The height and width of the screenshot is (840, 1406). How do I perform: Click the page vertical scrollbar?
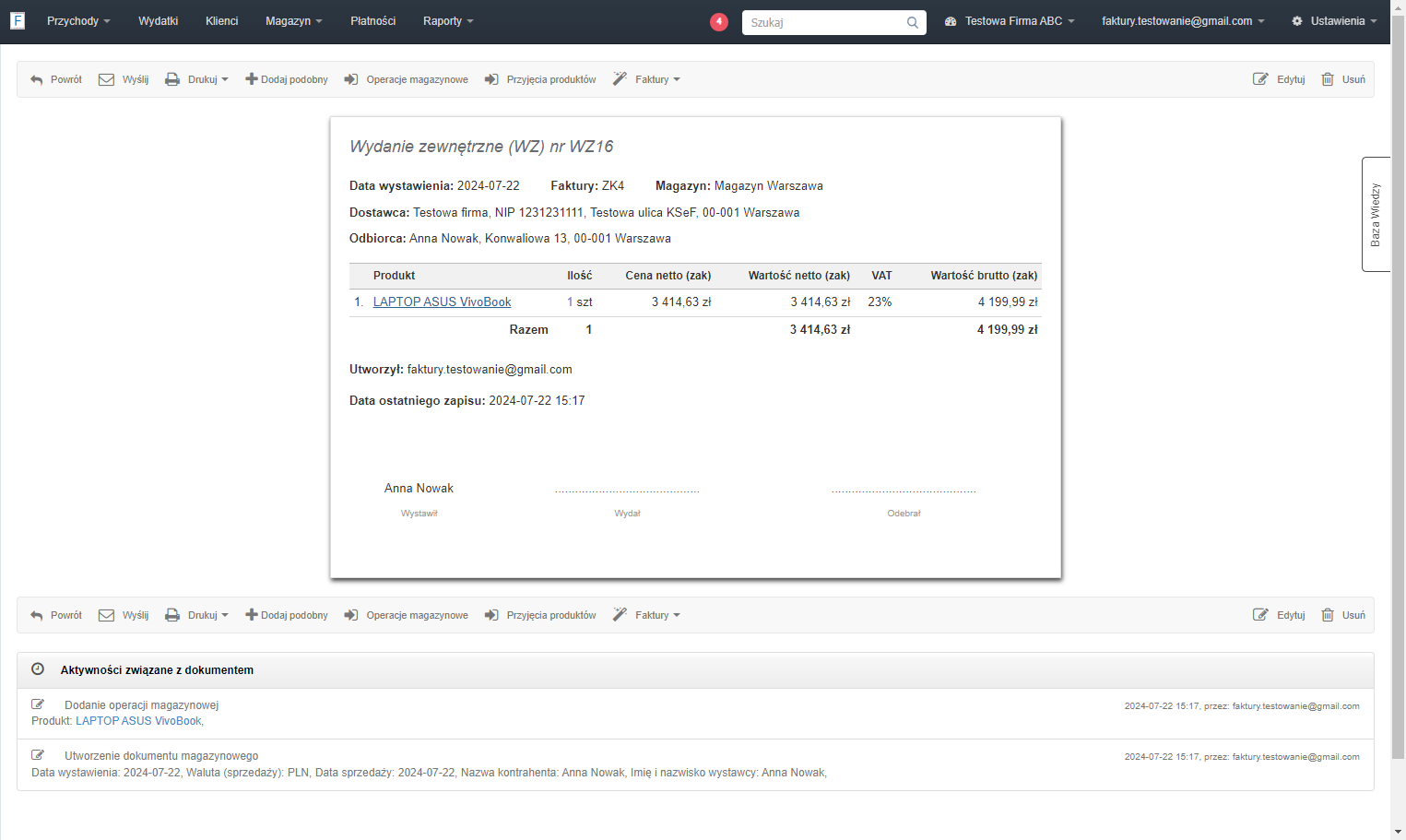pos(1398,387)
